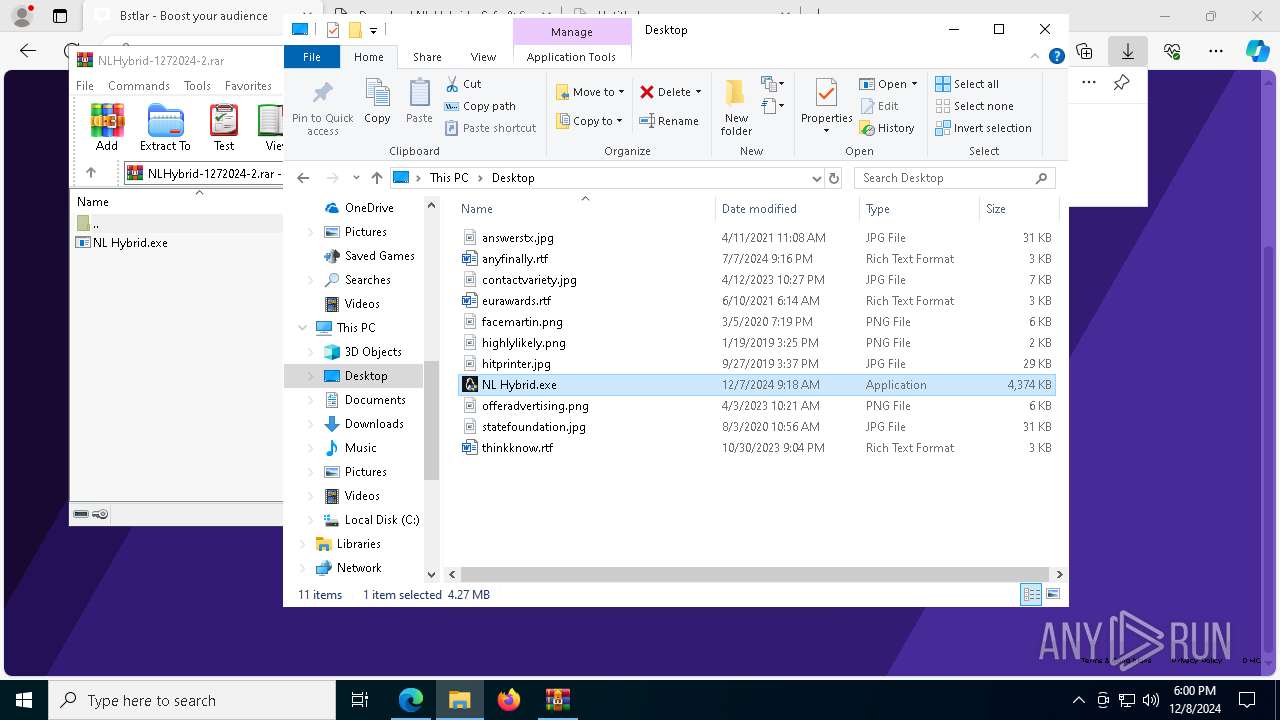Image resolution: width=1280 pixels, height=720 pixels.
Task: Open the WinRAR Tools menu
Action: click(x=197, y=86)
